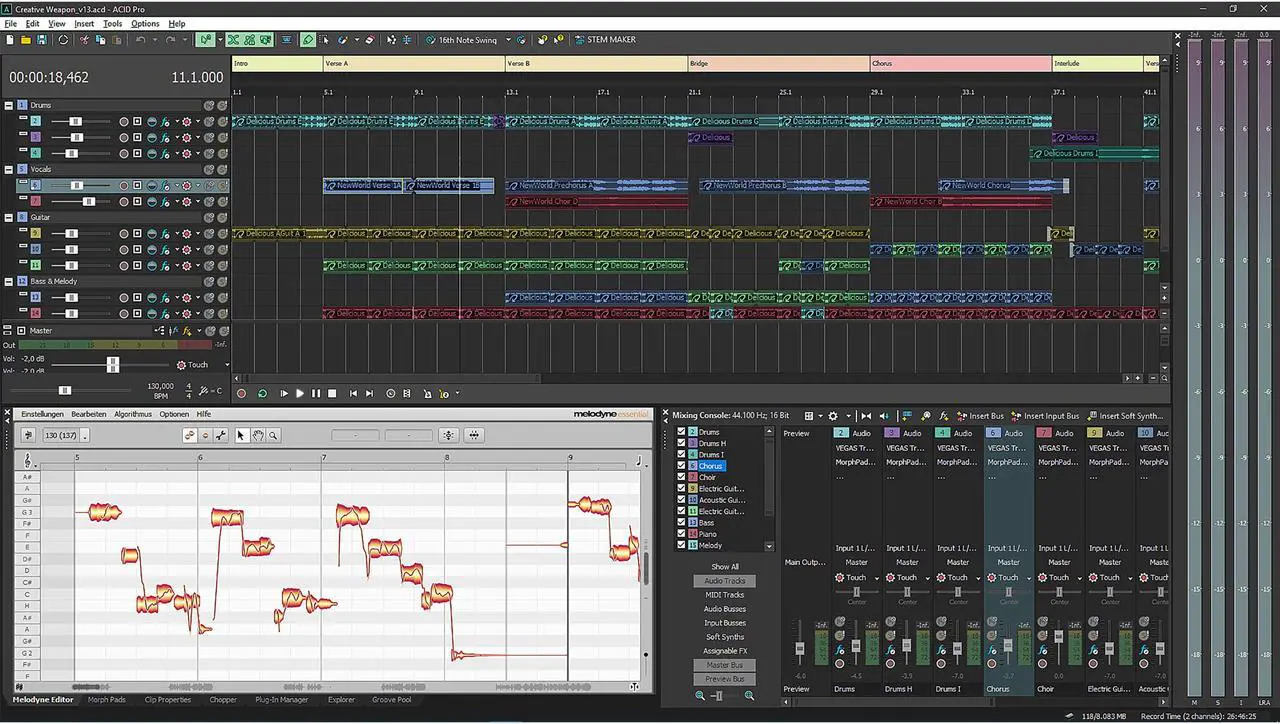Toggle Loop Playback in transport bar
The image size is (1280, 724).
coord(263,394)
